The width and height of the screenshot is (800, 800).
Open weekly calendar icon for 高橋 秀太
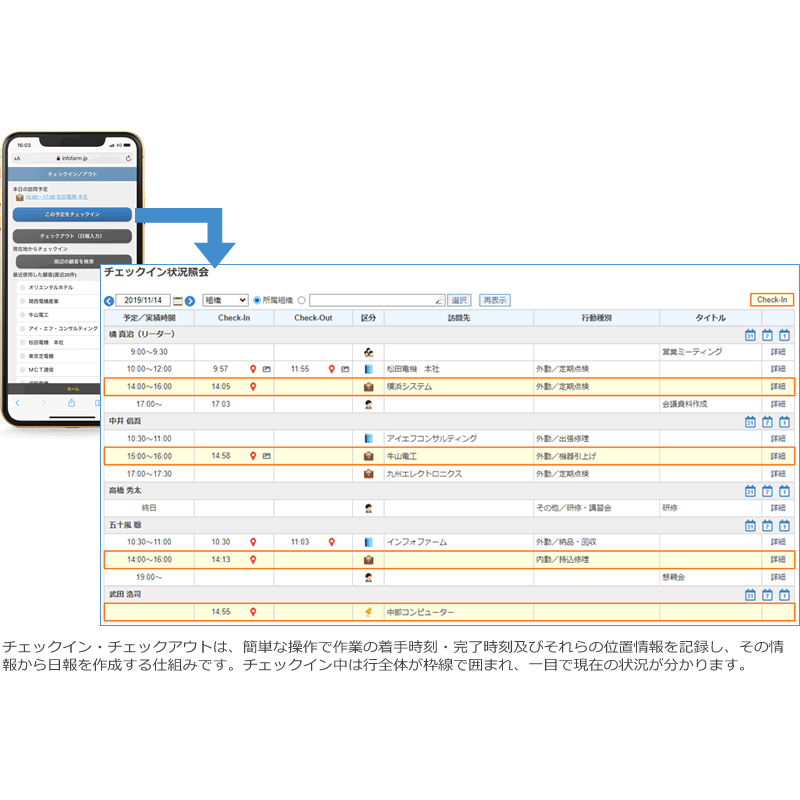click(x=767, y=491)
